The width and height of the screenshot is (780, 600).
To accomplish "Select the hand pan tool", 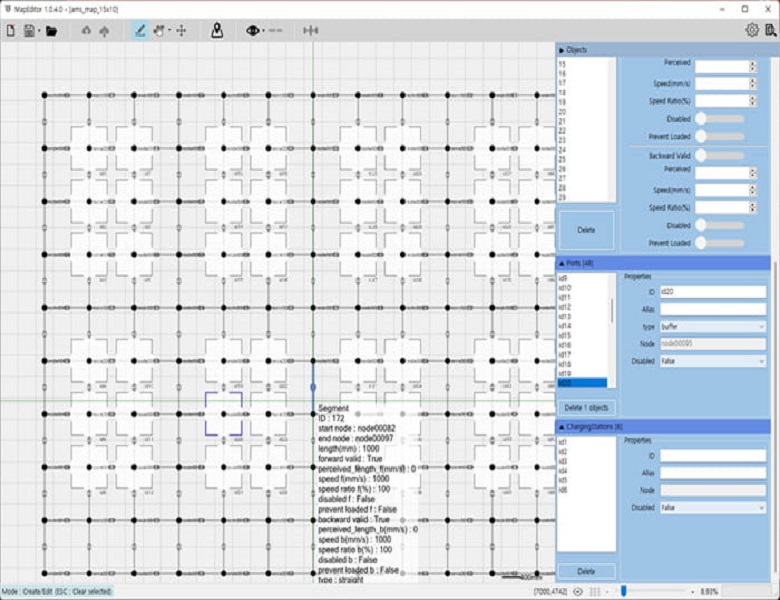I will point(159,31).
